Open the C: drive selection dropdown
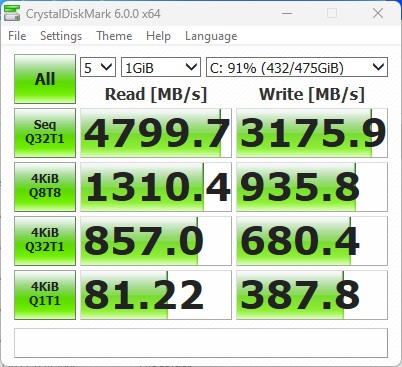 pos(297,67)
